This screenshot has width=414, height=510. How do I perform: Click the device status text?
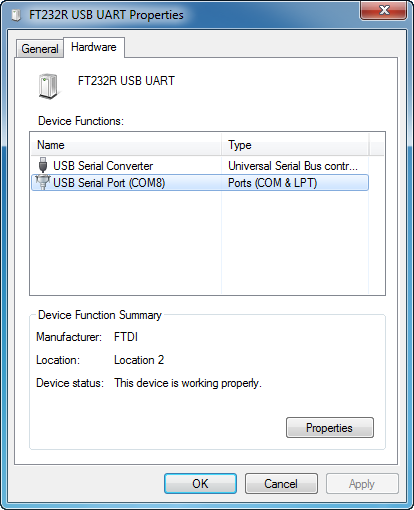coord(188,383)
